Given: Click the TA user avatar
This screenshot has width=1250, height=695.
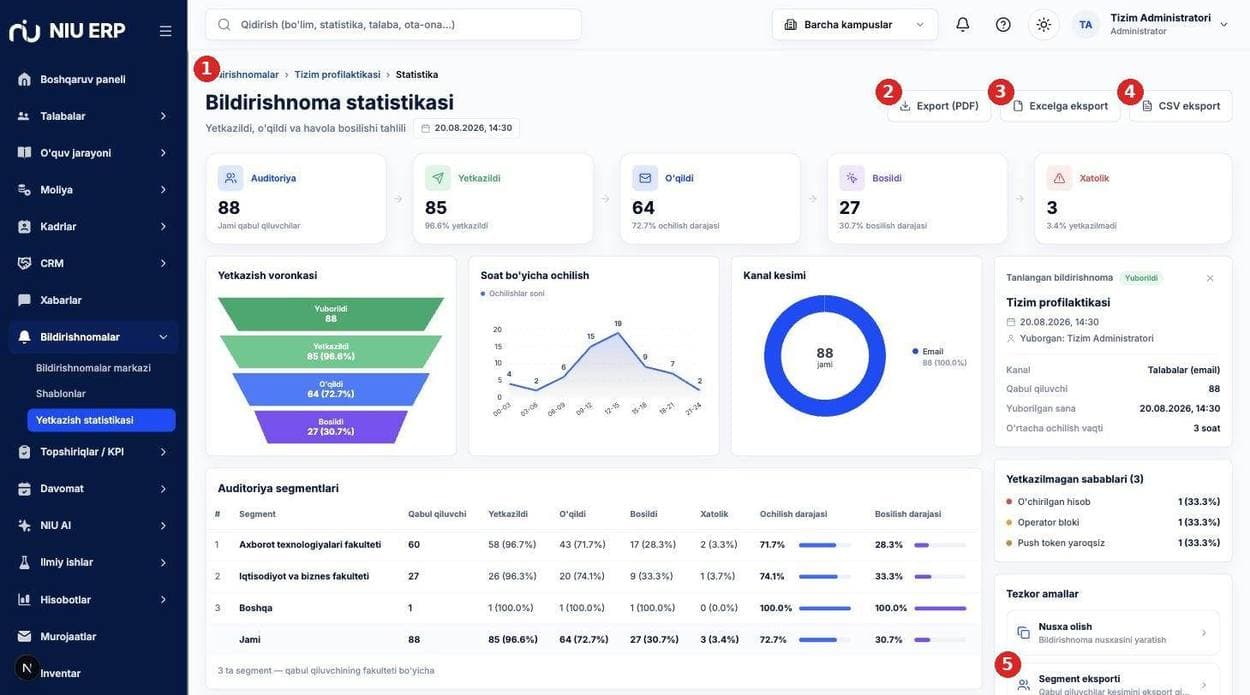Looking at the screenshot, I should tap(1086, 24).
